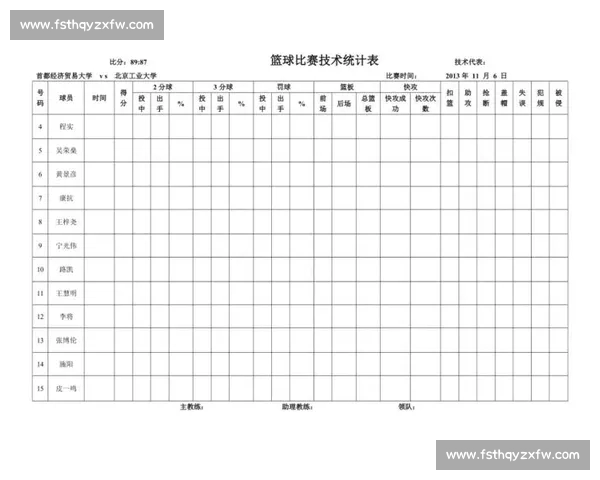Image resolution: width=600 pixels, height=480 pixels.
Task: Click the 犯规 column header
Action: 540,98
